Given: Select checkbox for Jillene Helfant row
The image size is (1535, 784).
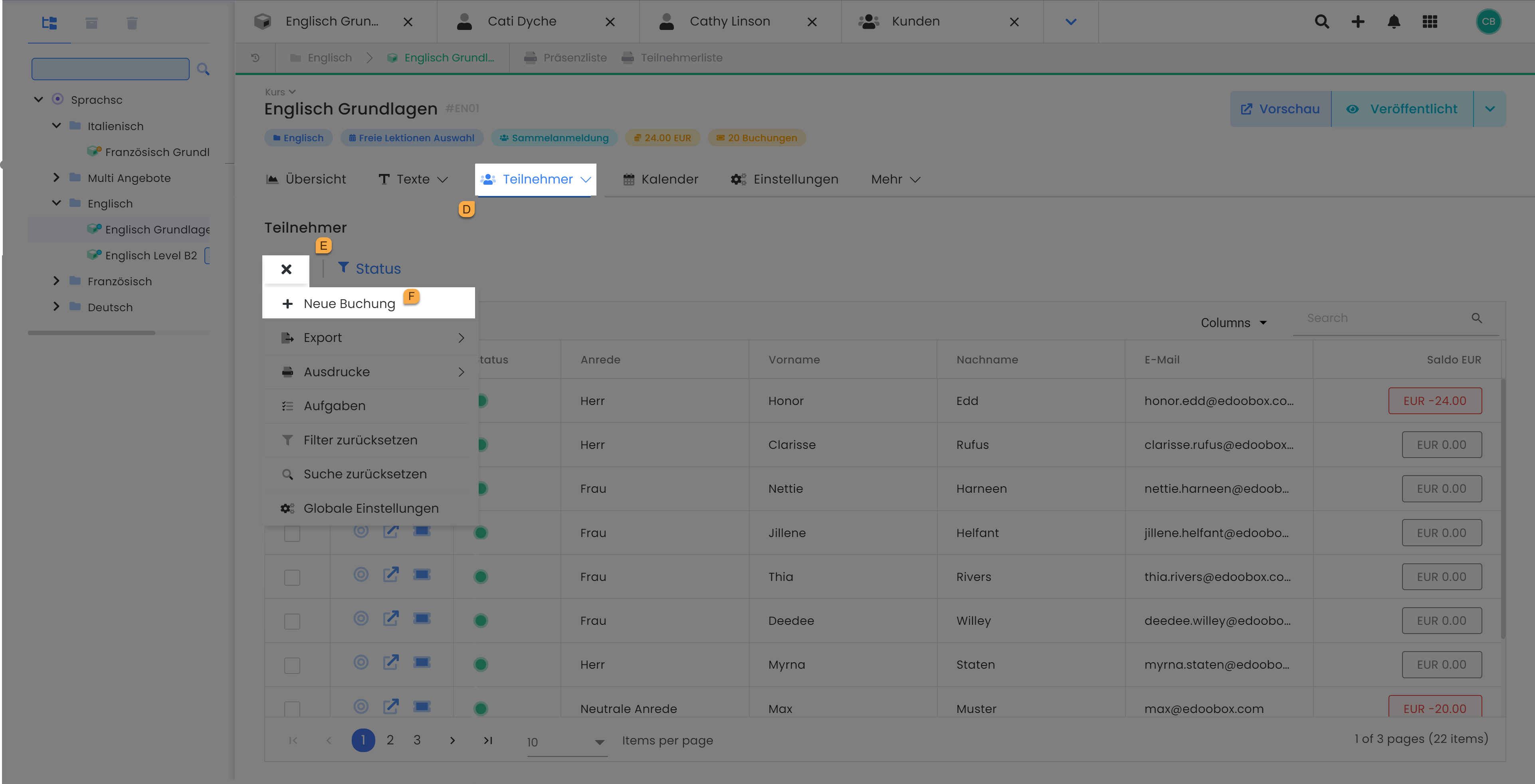Looking at the screenshot, I should pos(292,533).
